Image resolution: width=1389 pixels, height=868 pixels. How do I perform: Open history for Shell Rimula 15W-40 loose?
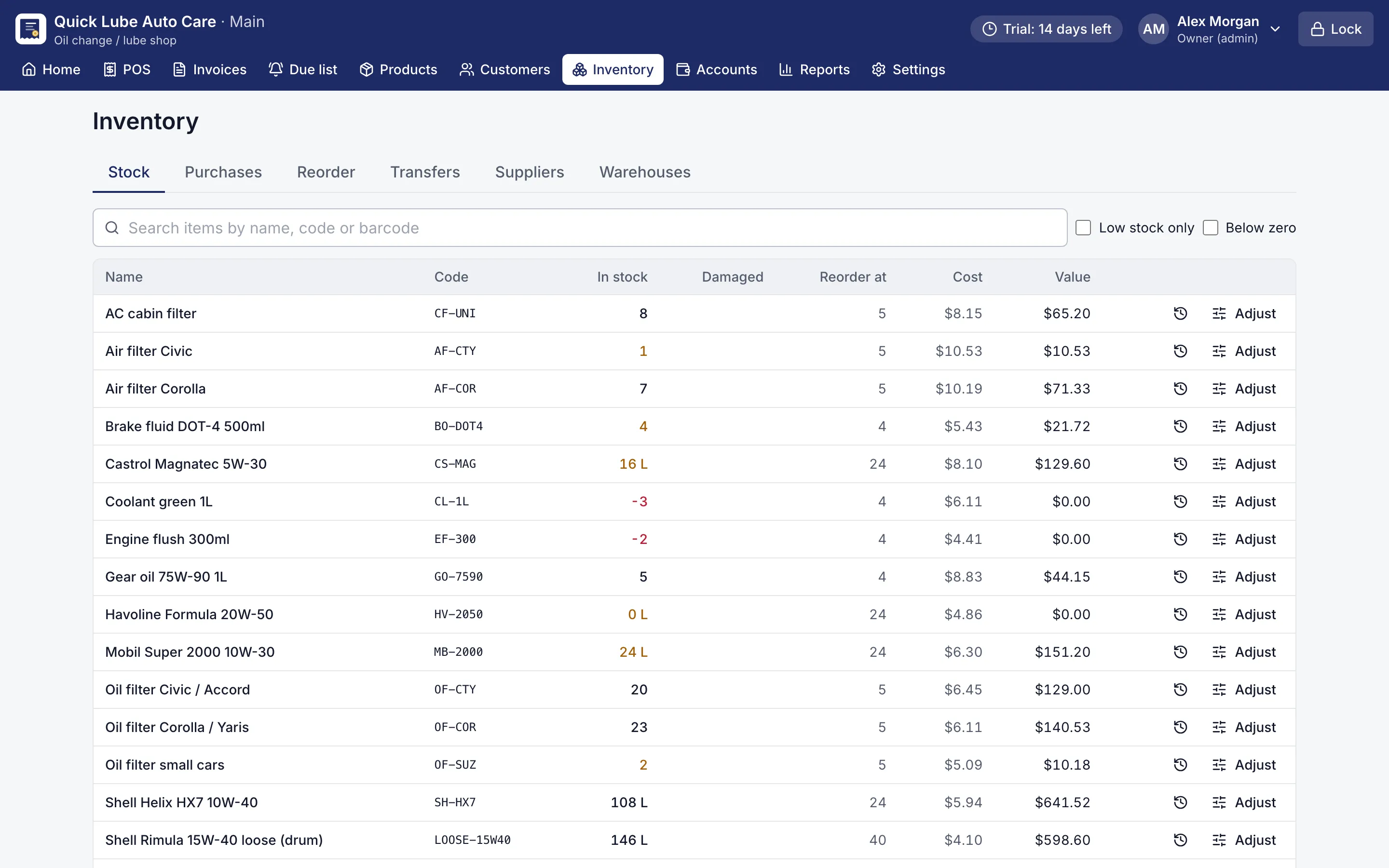coord(1180,840)
